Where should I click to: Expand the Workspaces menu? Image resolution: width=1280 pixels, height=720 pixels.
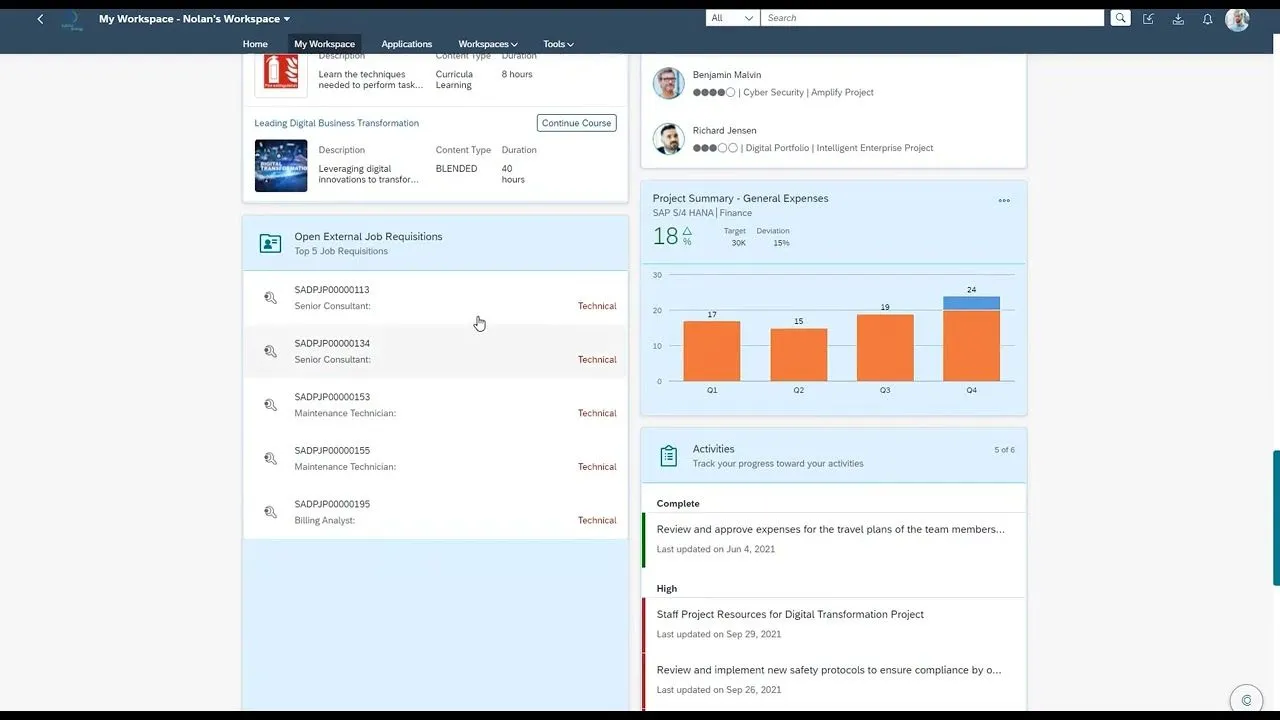487,44
